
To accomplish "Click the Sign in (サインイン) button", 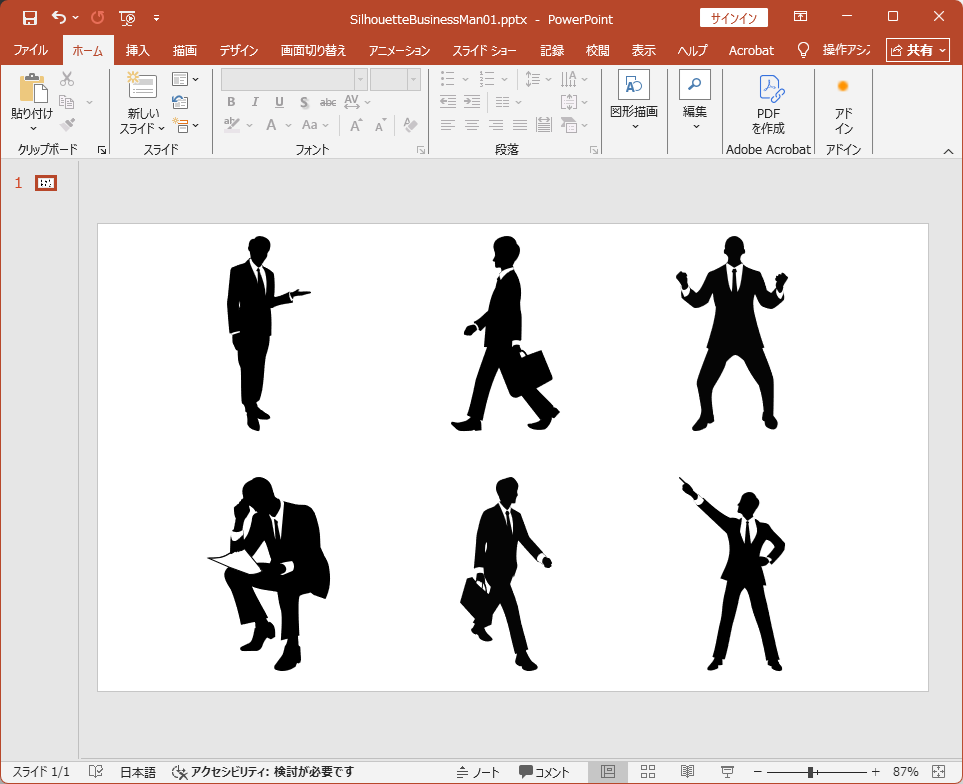I will (x=733, y=18).
